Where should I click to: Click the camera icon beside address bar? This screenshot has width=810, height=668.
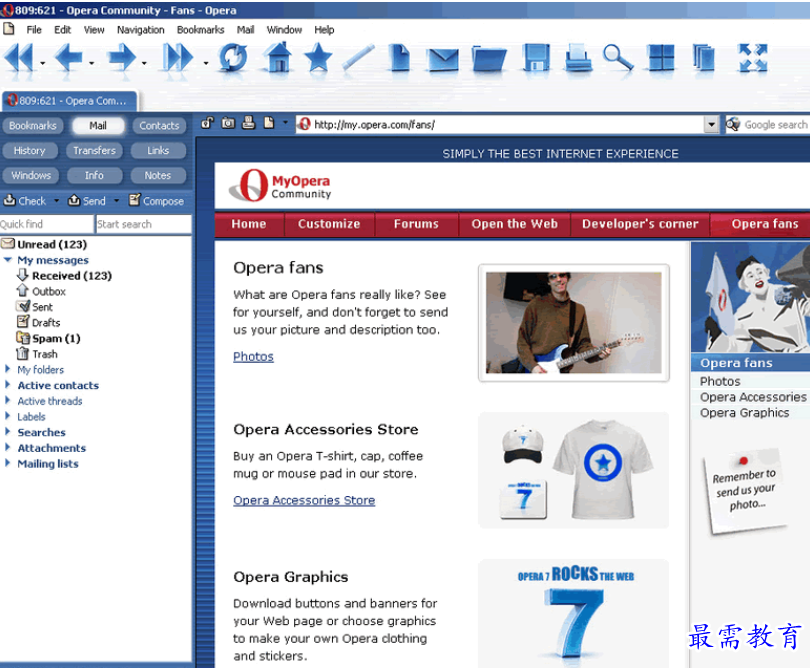point(228,123)
